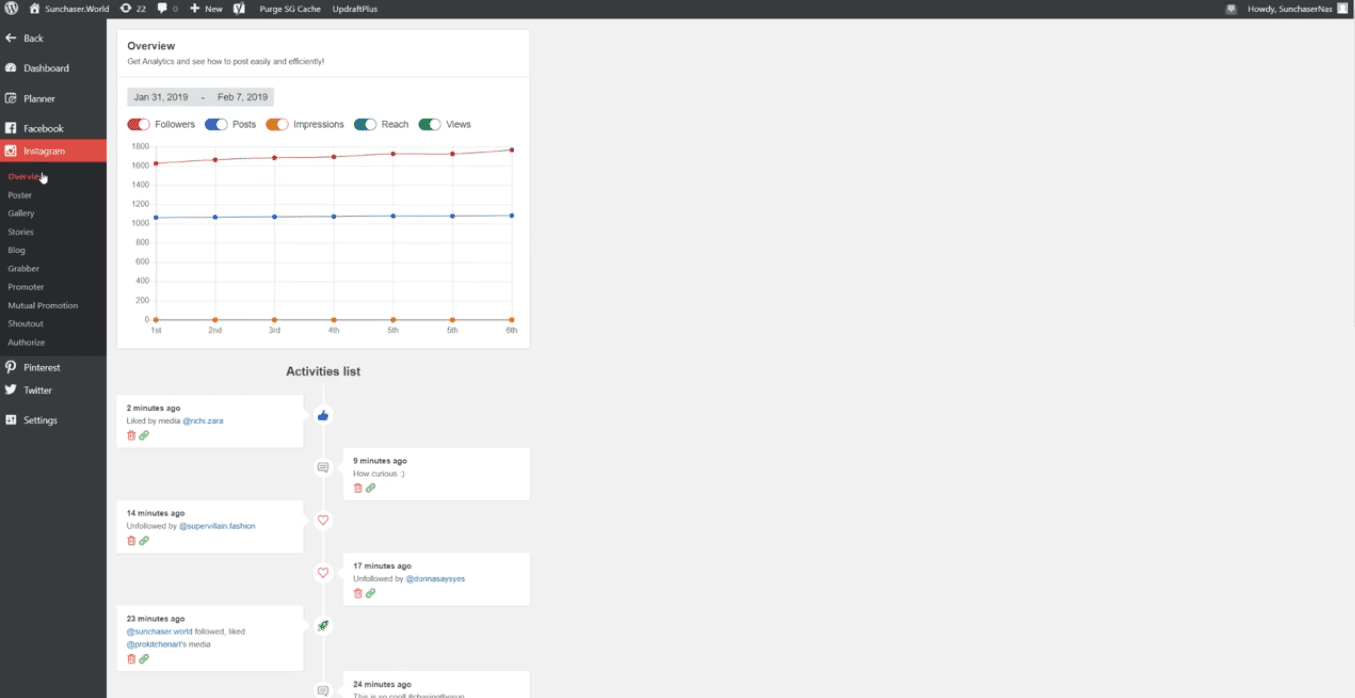Screen dimensions: 1355x698
Task: Click heart icon for 14 minutes ago activity
Action: pos(322,520)
